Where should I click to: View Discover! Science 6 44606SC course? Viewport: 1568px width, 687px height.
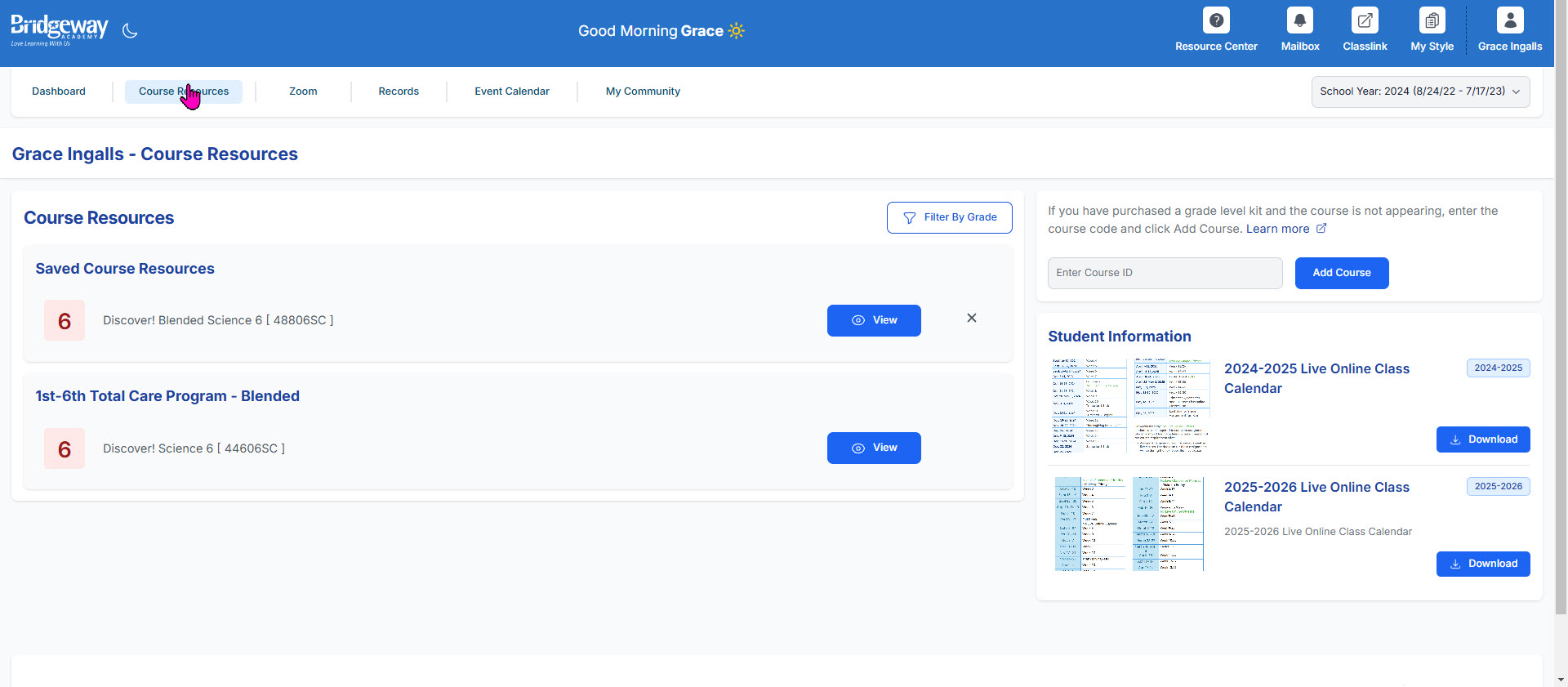(874, 448)
